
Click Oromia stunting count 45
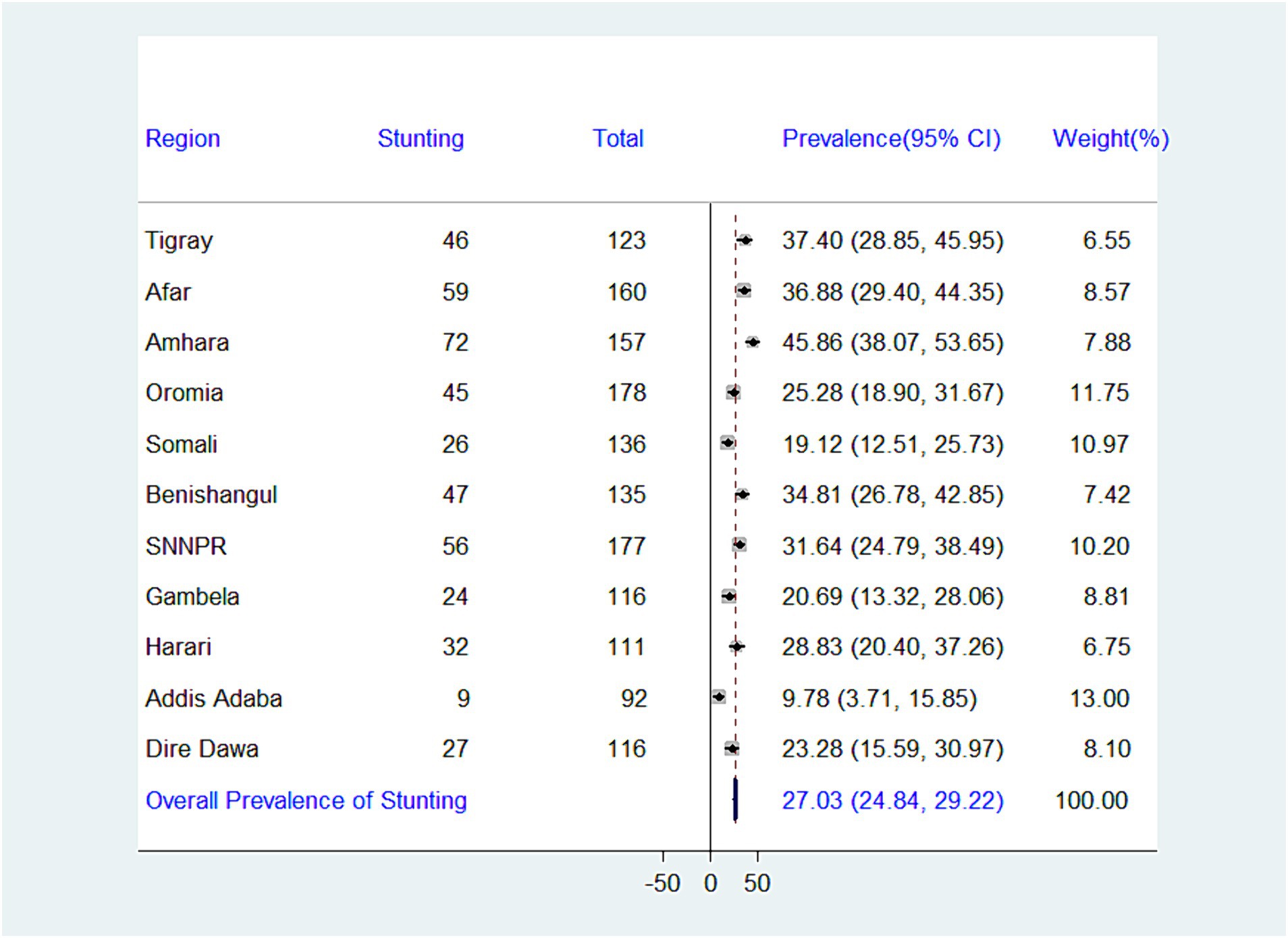[x=456, y=392]
